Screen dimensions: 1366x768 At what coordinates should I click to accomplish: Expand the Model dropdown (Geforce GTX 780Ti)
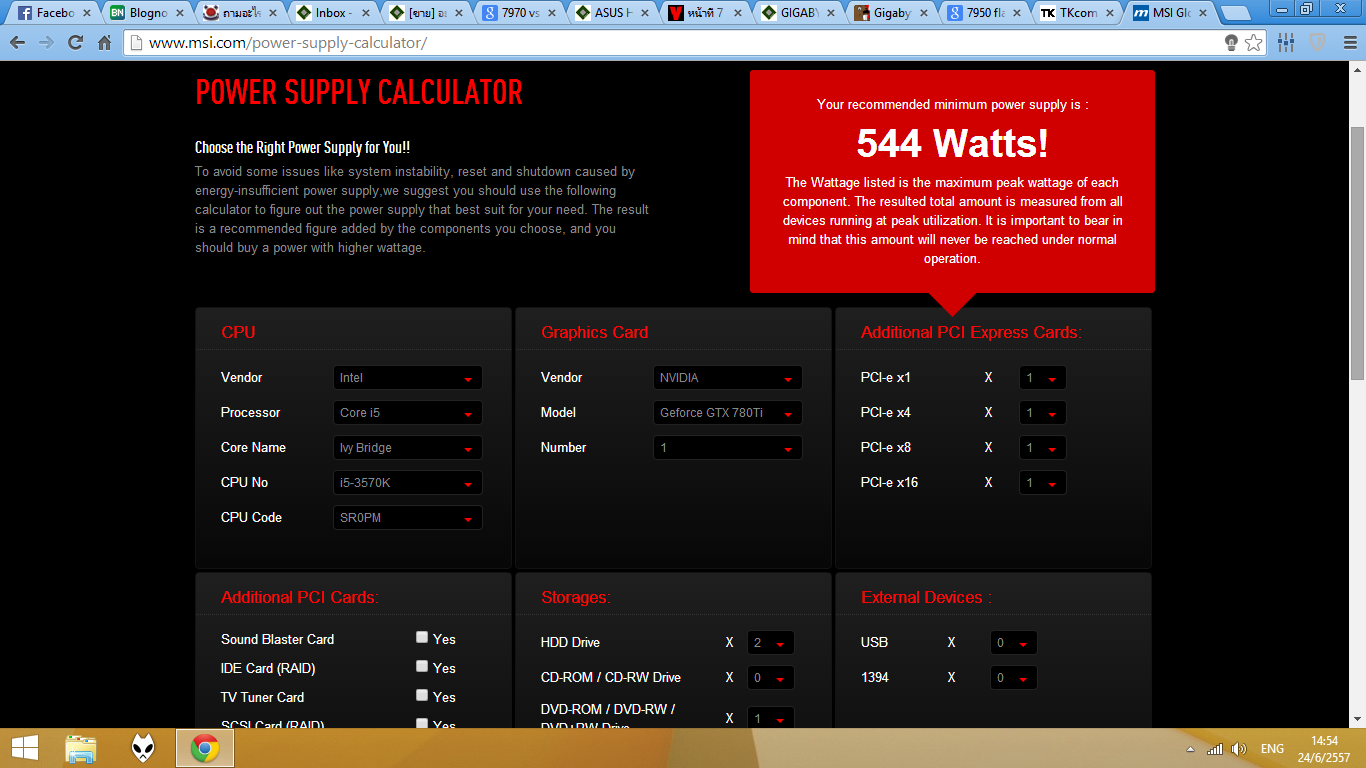point(727,413)
